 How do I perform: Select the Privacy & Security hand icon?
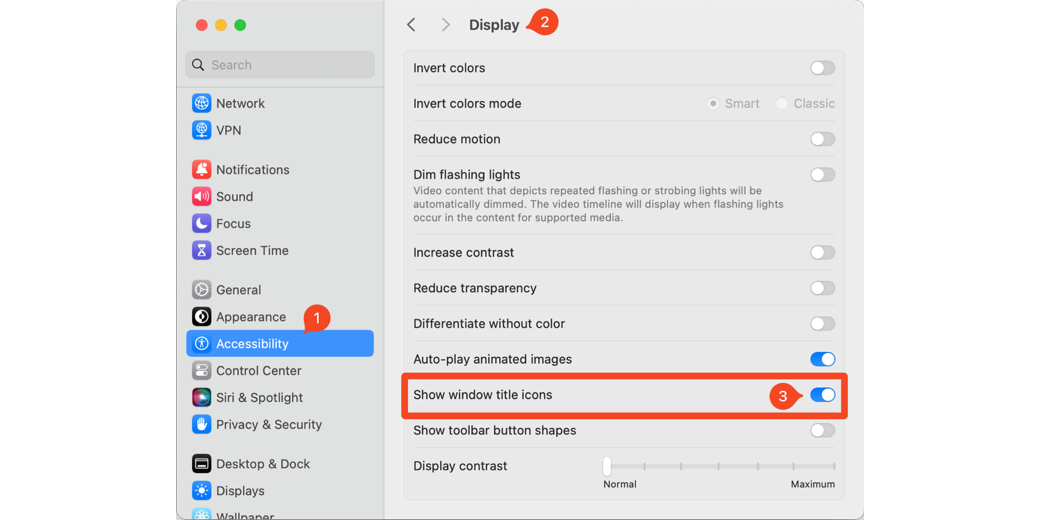pyautogui.click(x=201, y=425)
